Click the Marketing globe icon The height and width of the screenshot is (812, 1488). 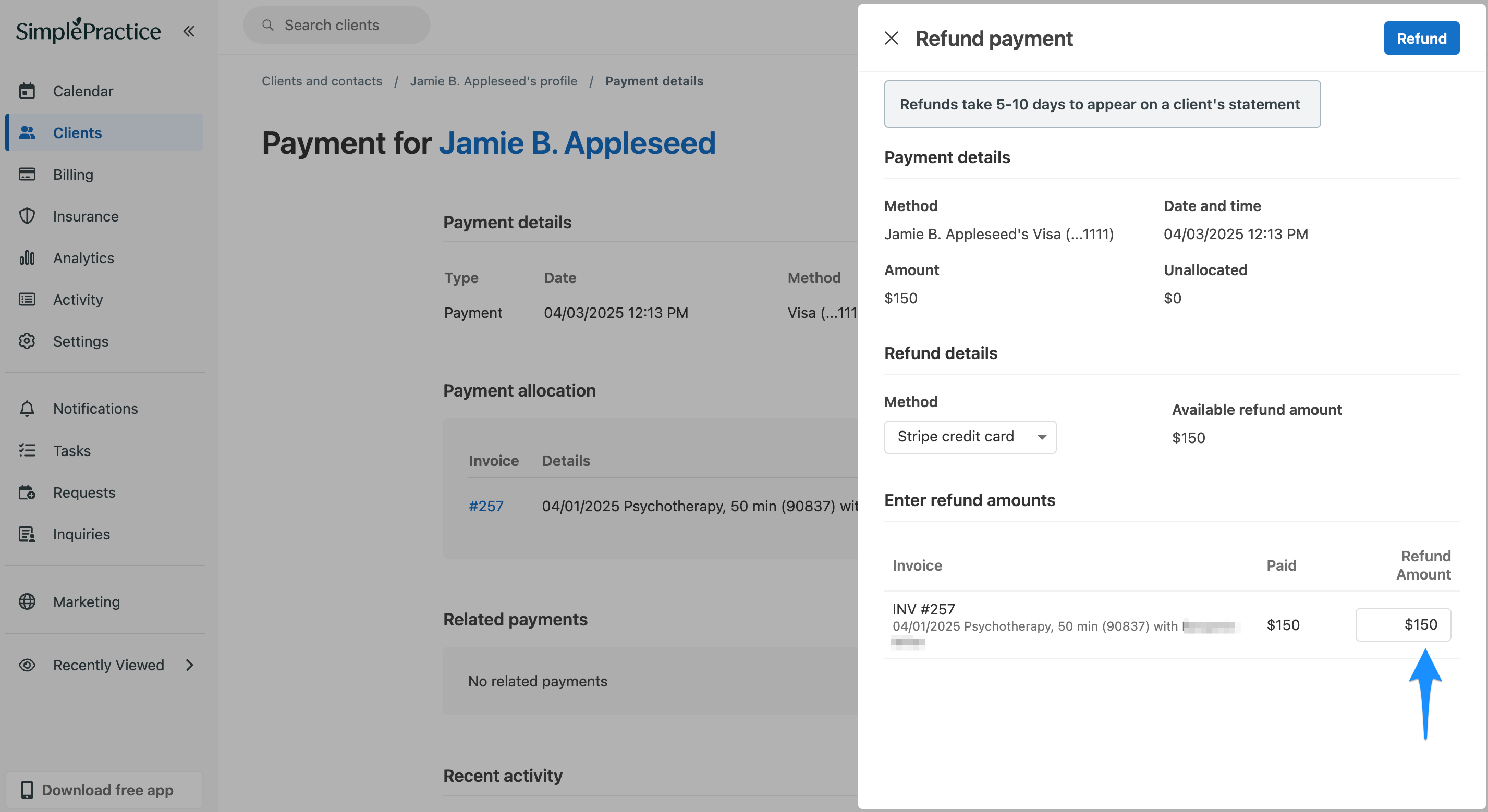pyautogui.click(x=27, y=602)
